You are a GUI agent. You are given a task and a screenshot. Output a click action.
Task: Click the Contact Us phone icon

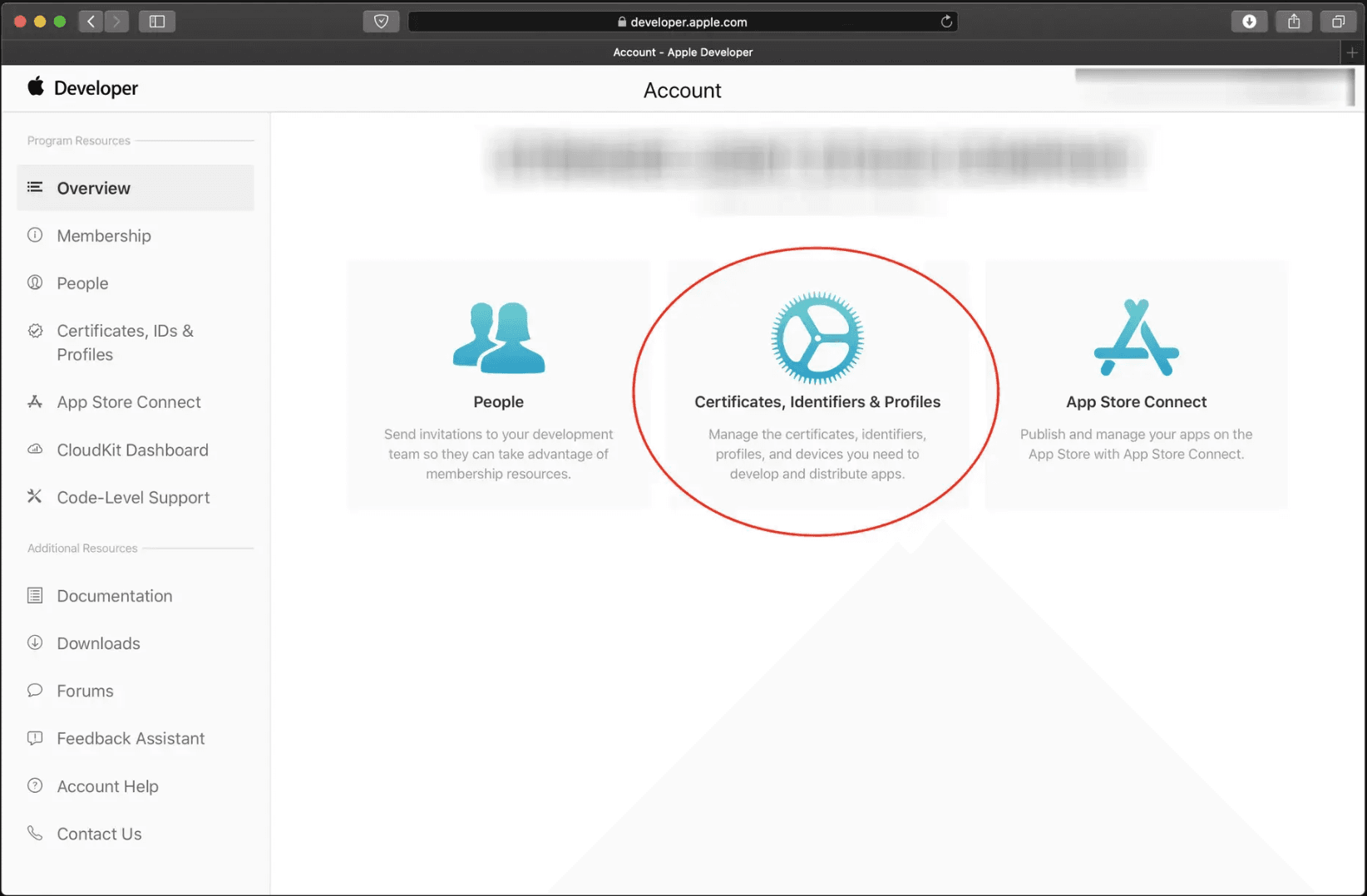pos(35,833)
